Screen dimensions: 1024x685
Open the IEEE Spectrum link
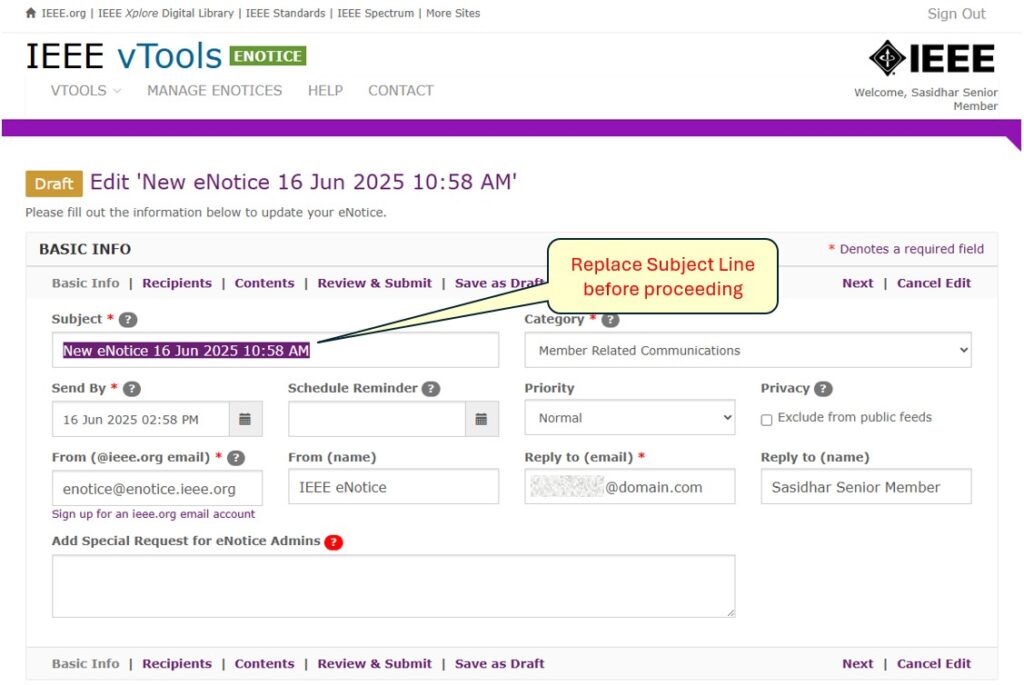[376, 13]
